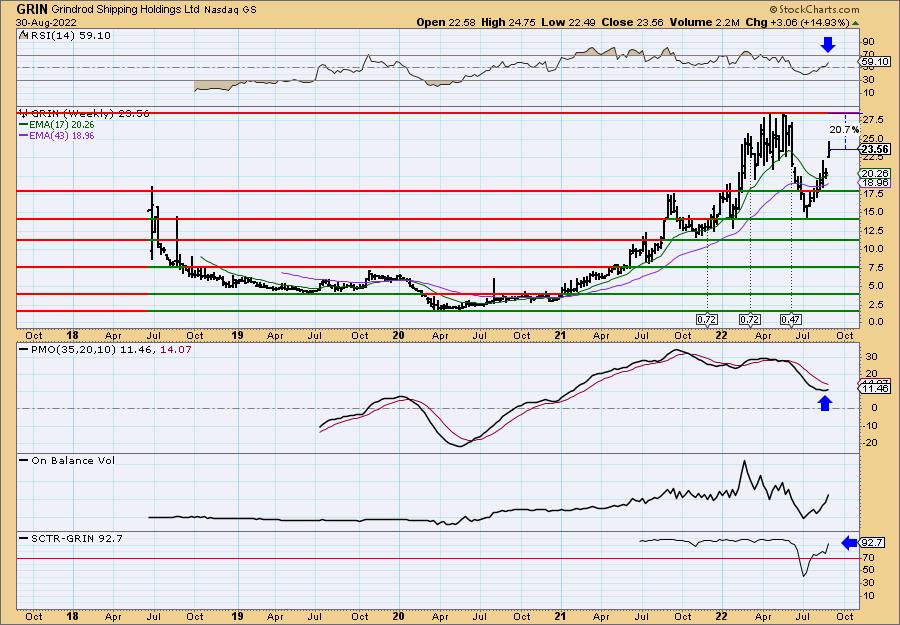This screenshot has width=900, height=625.
Task: Click the 27.5 price axis label
Action: coord(872,120)
